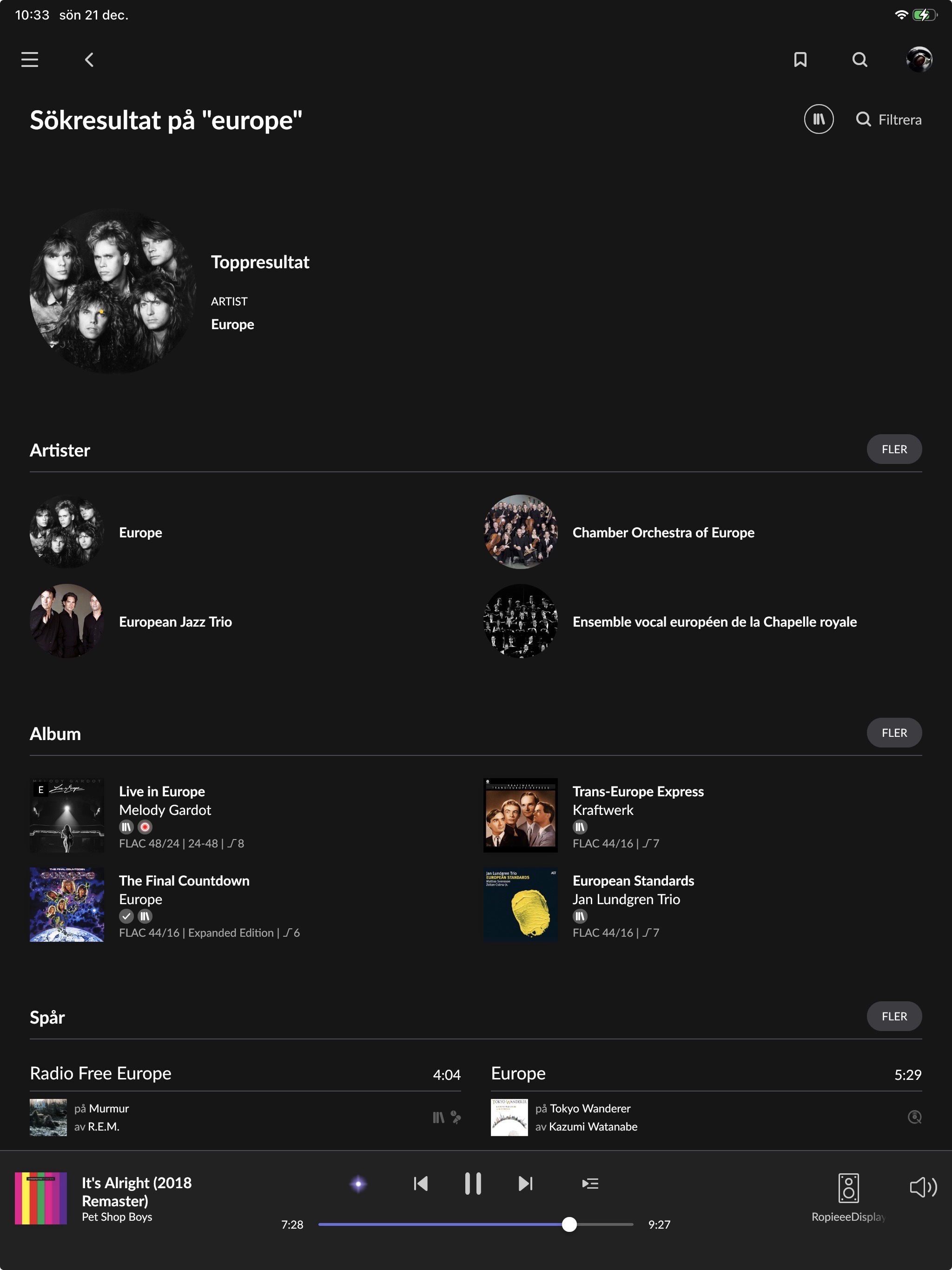
Task: Open the play queue icon
Action: click(x=590, y=1184)
